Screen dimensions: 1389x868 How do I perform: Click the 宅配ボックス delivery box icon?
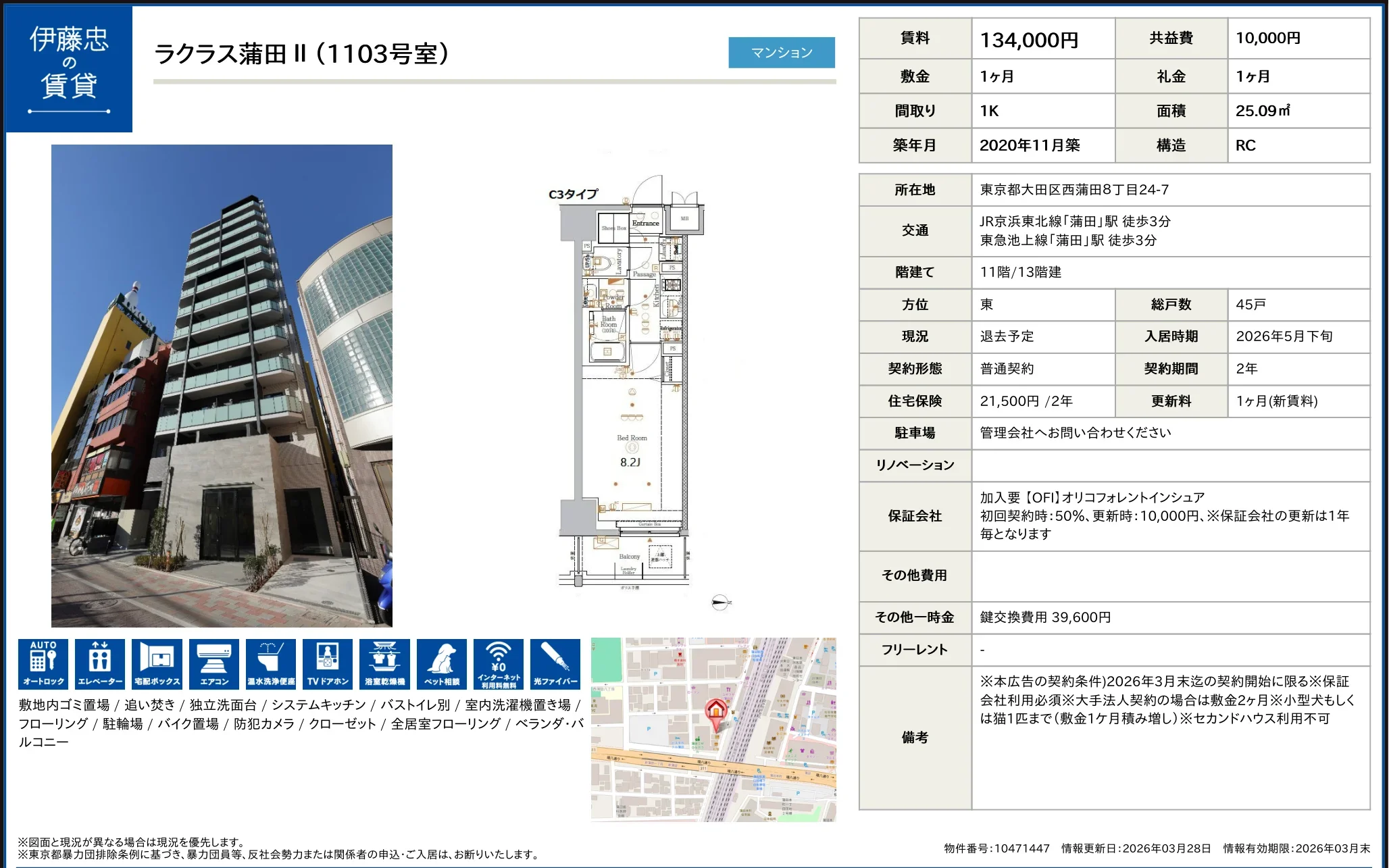[157, 663]
